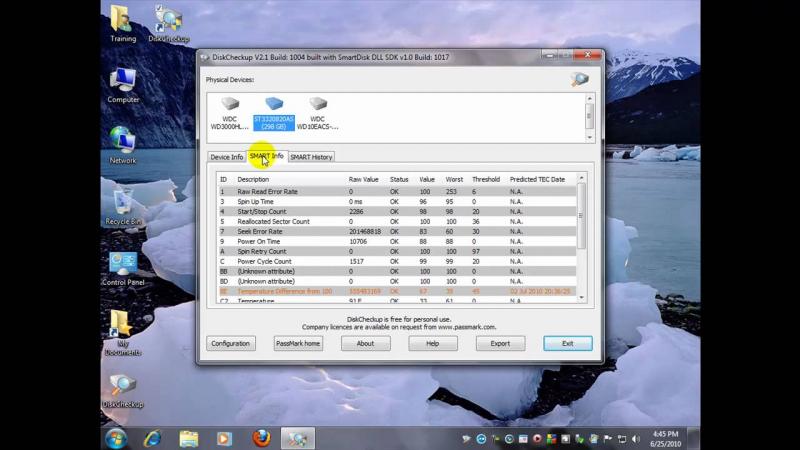Click the raw value 201468818
800x450 pixels.
(x=365, y=232)
